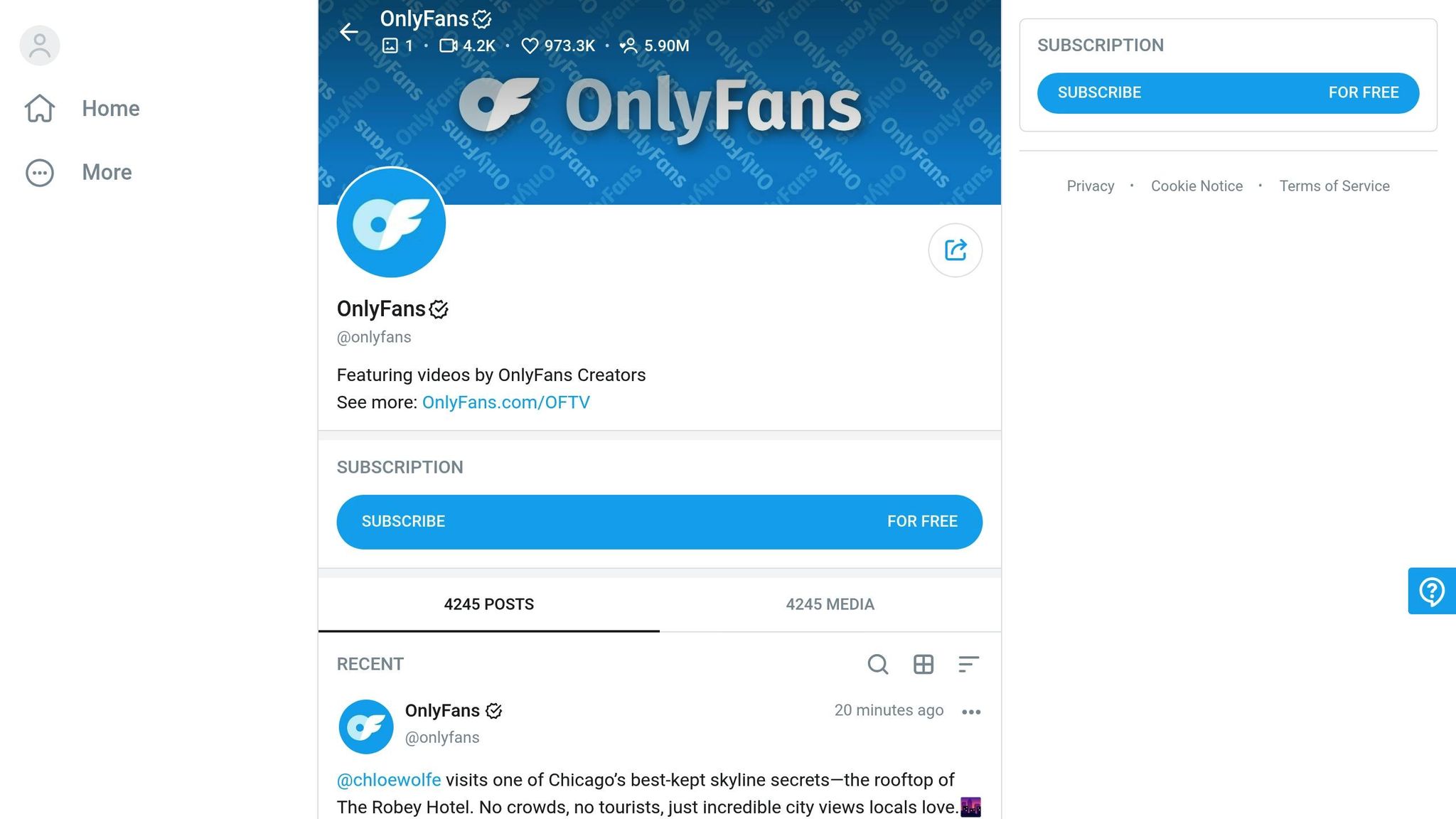Open the share profile options
This screenshot has height=819, width=1456.
tap(955, 250)
